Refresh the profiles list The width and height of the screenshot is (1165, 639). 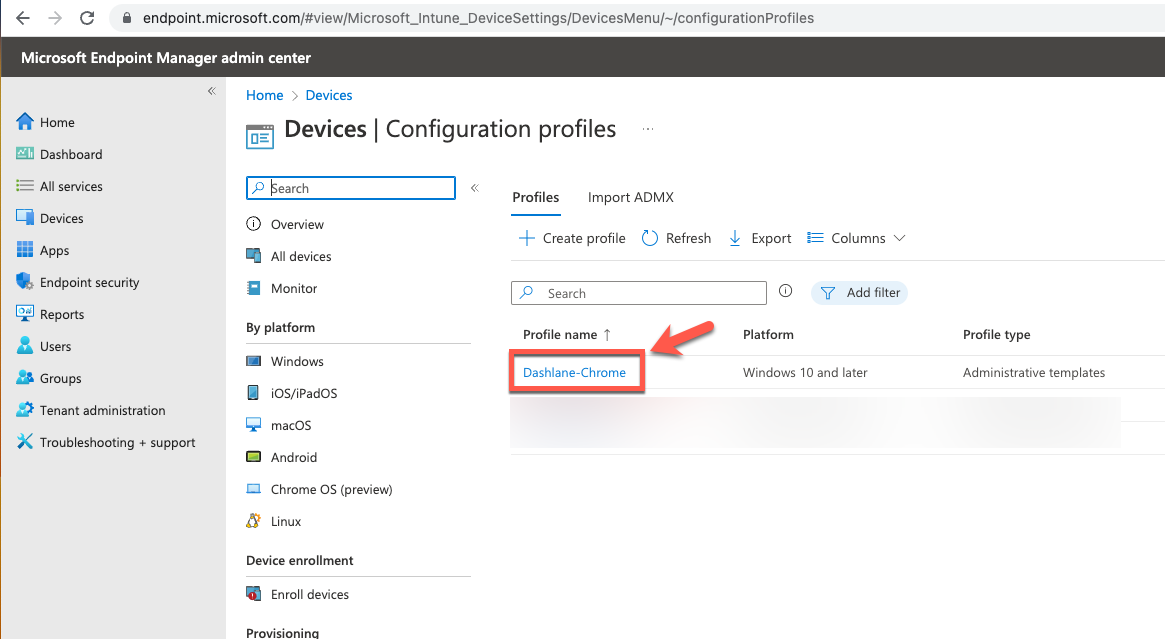(x=676, y=238)
